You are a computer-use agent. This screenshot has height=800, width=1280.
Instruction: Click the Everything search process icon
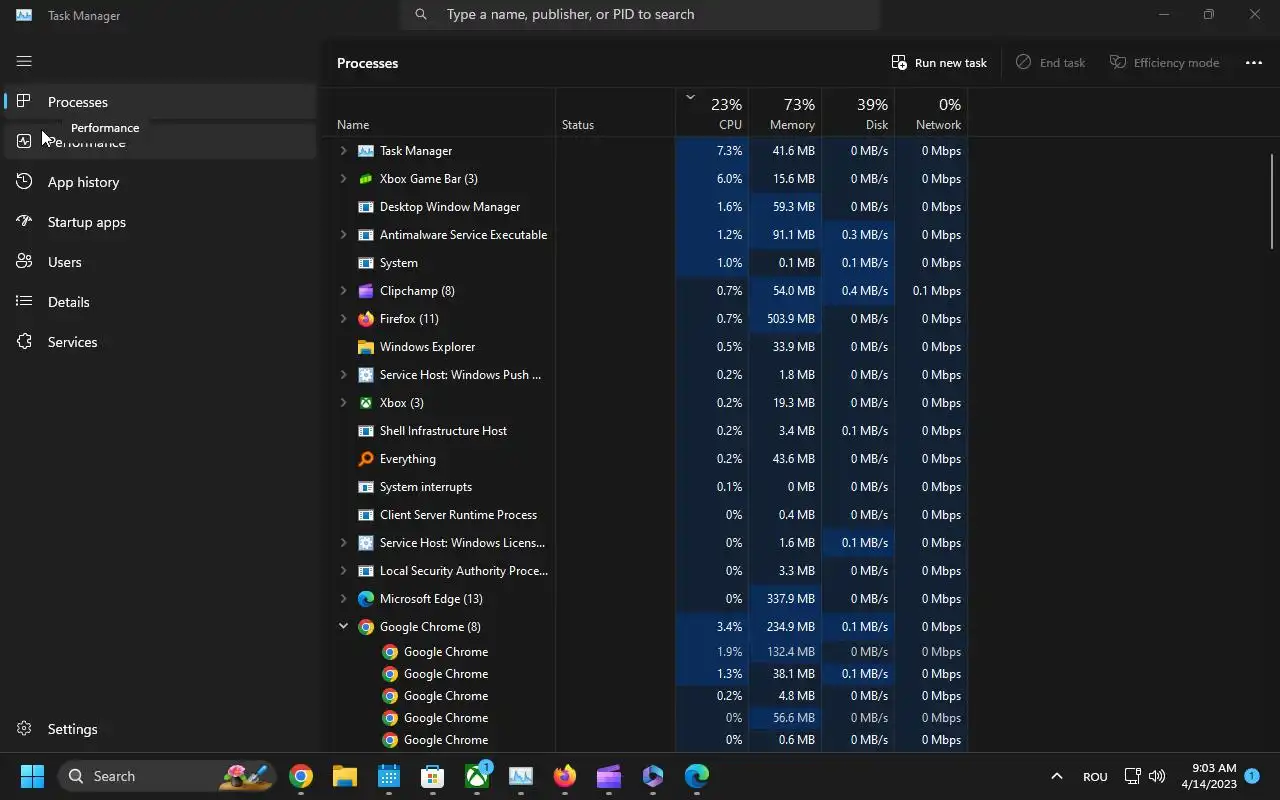click(x=366, y=459)
